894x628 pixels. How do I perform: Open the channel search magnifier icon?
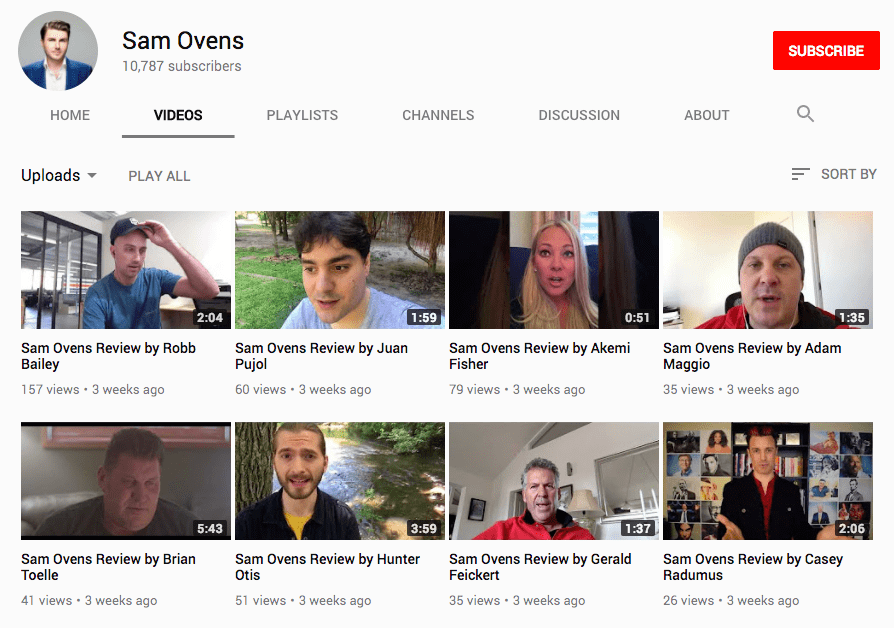pos(805,114)
